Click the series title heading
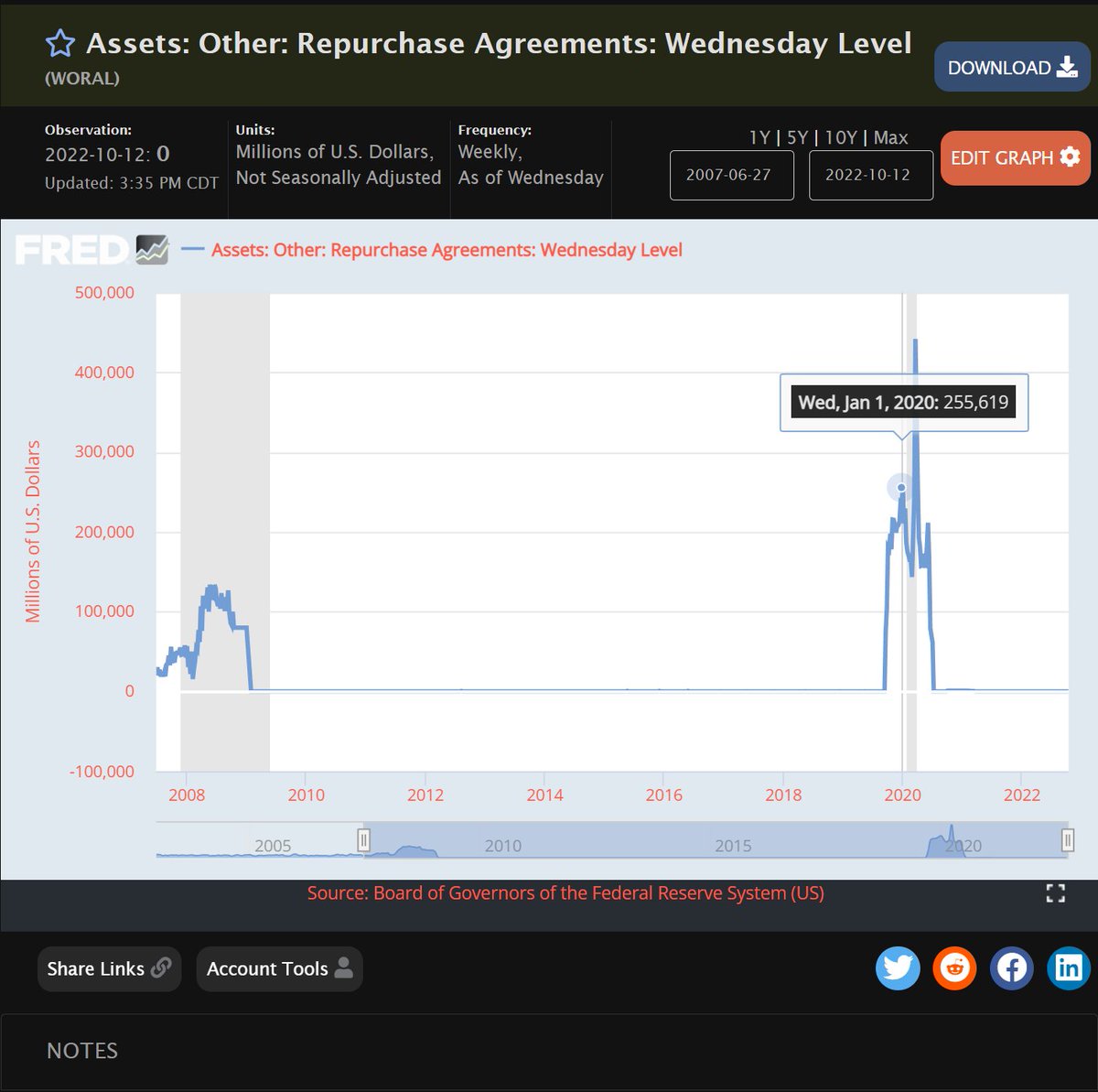 499,43
